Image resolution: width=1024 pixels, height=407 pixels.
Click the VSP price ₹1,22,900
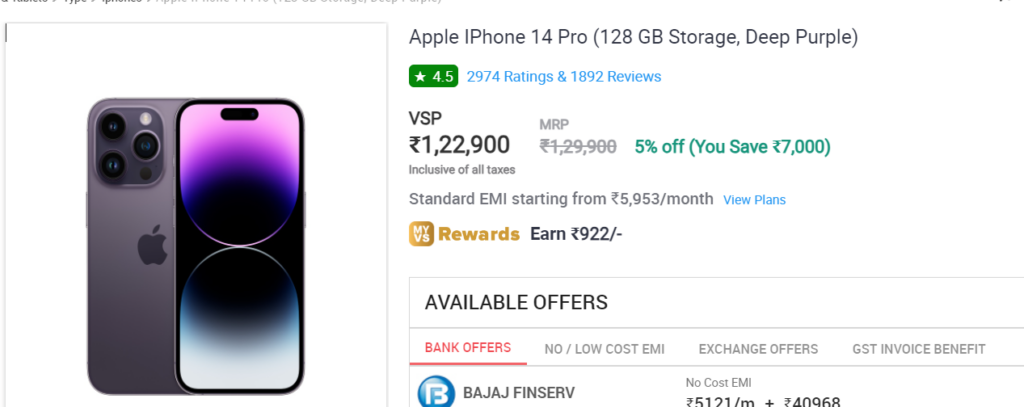pos(459,145)
